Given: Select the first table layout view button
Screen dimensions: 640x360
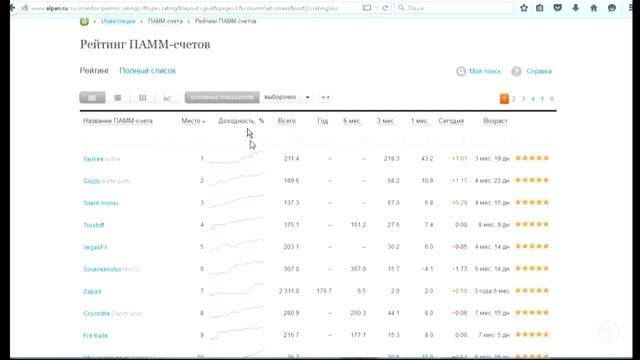Looking at the screenshot, I should coord(92,98).
